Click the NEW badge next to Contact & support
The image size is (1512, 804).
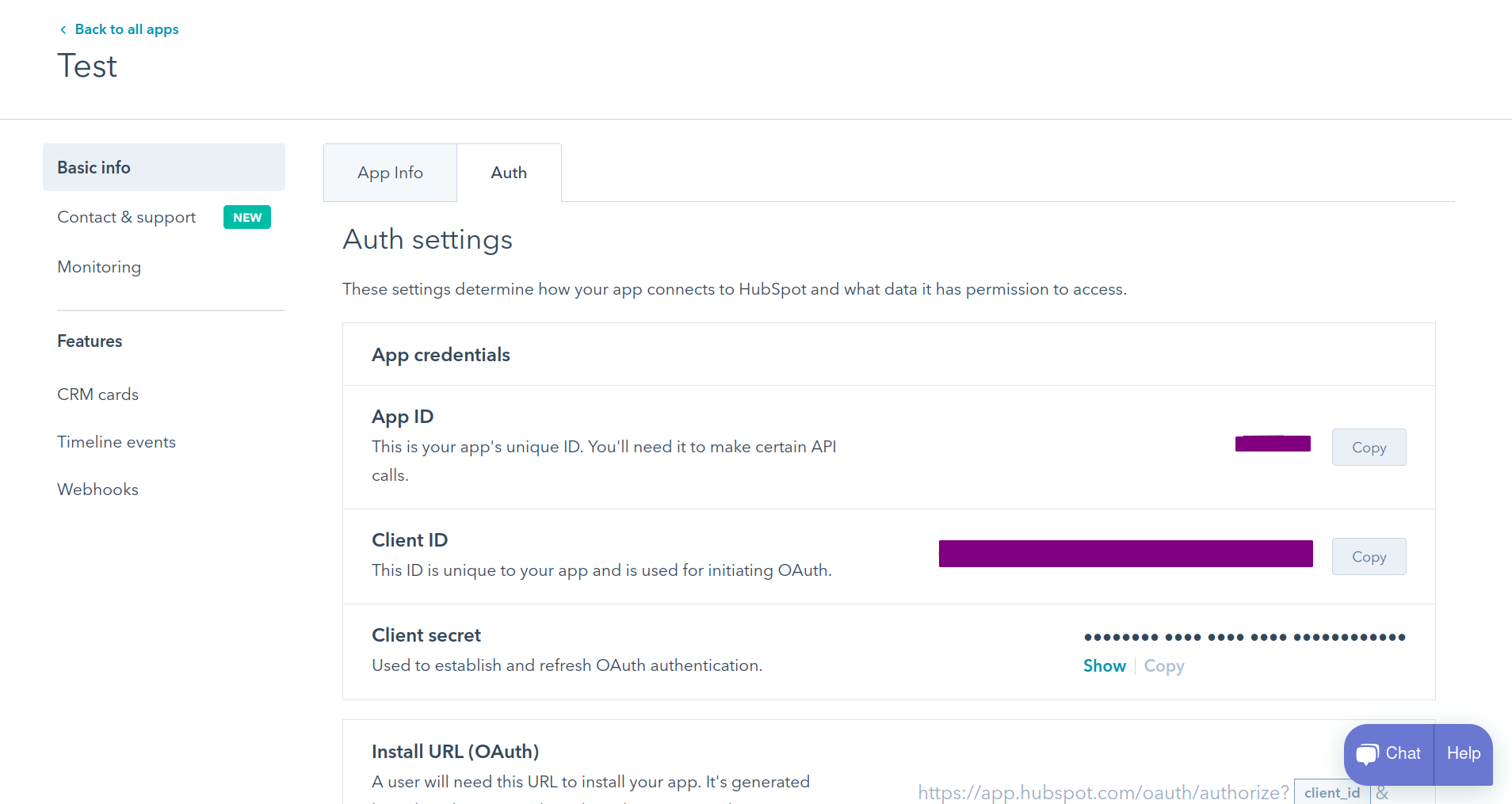[246, 217]
